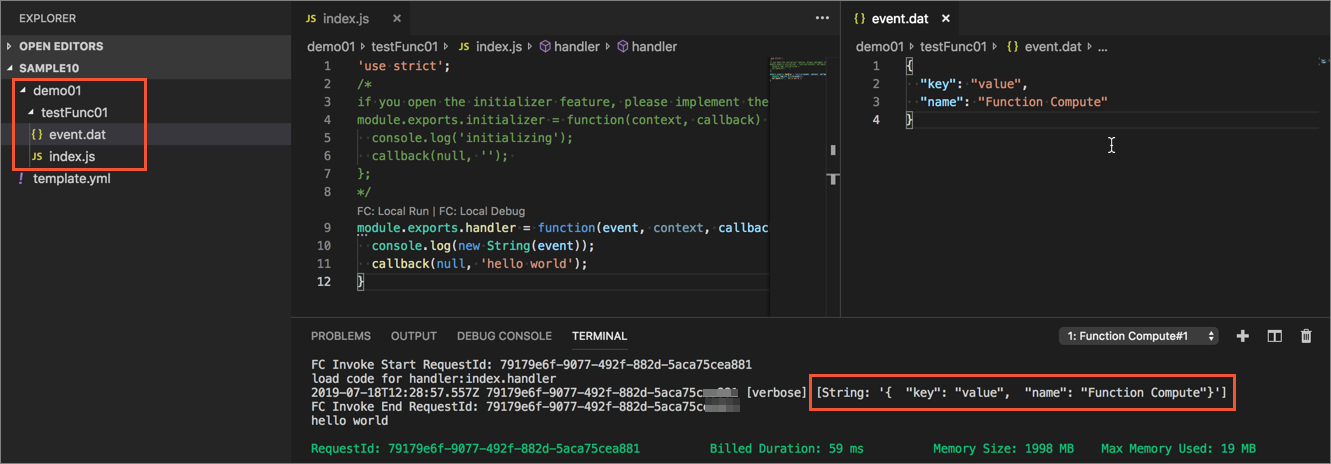Open the editor More Actions ellipsis menu

[x=822, y=18]
